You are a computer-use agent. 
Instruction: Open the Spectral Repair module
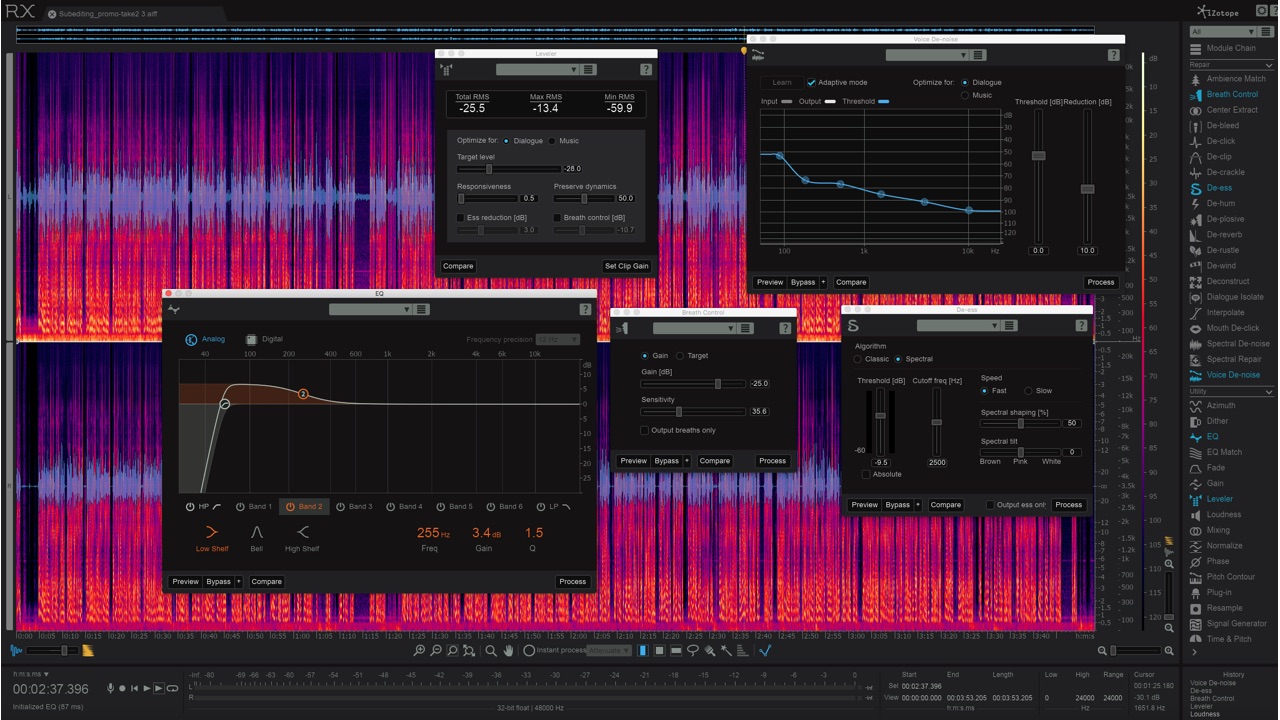[1233, 359]
